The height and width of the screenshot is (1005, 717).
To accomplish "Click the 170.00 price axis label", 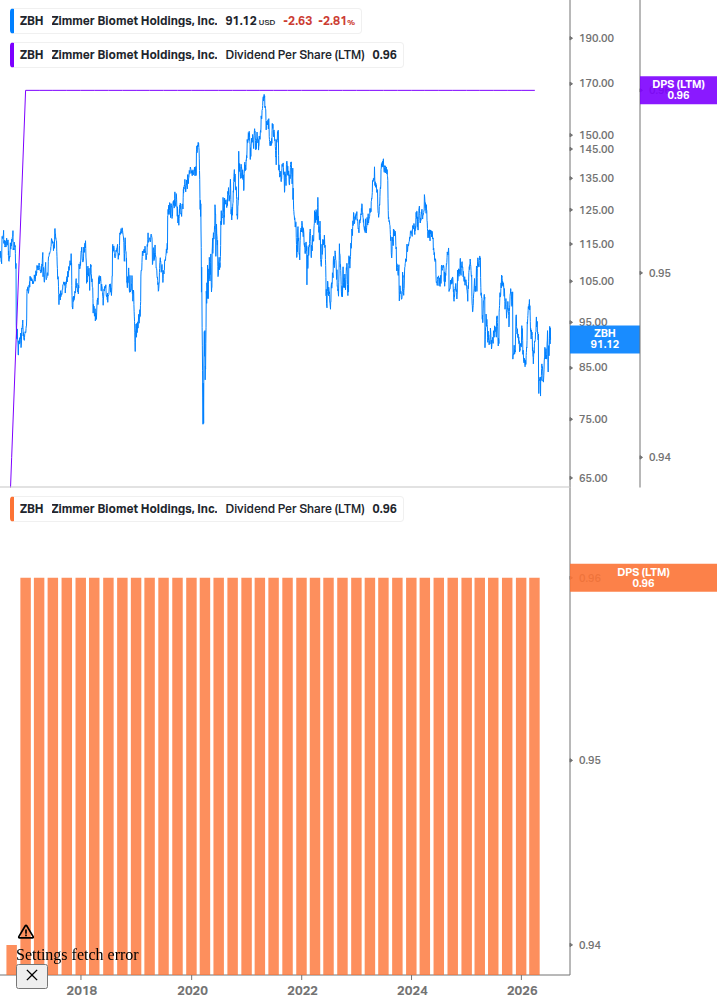I will (x=597, y=83).
